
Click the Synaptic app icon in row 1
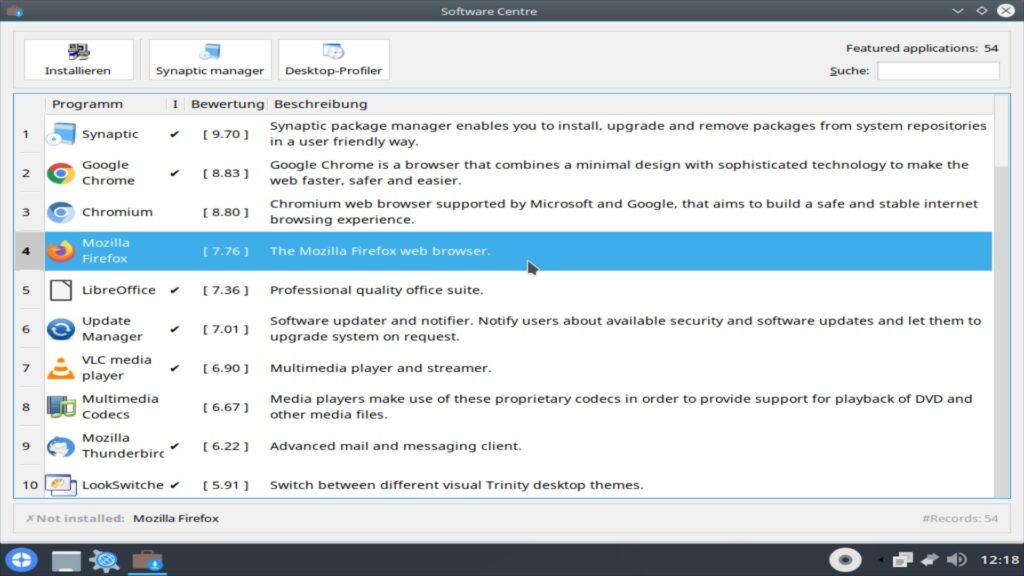click(x=61, y=134)
